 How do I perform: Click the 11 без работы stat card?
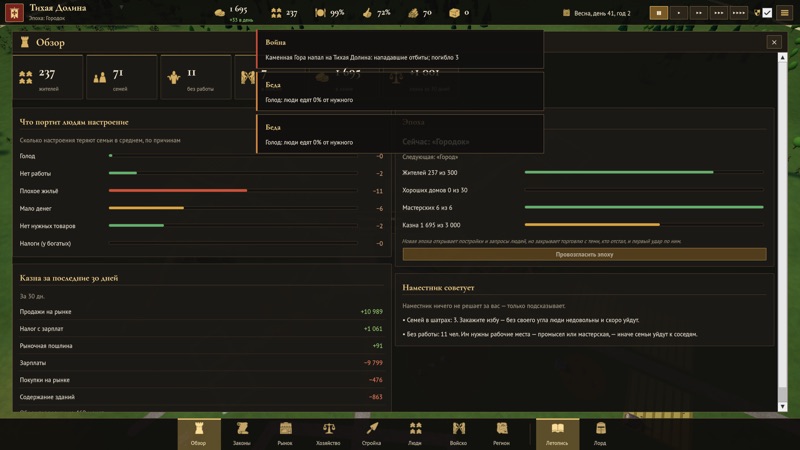click(195, 77)
